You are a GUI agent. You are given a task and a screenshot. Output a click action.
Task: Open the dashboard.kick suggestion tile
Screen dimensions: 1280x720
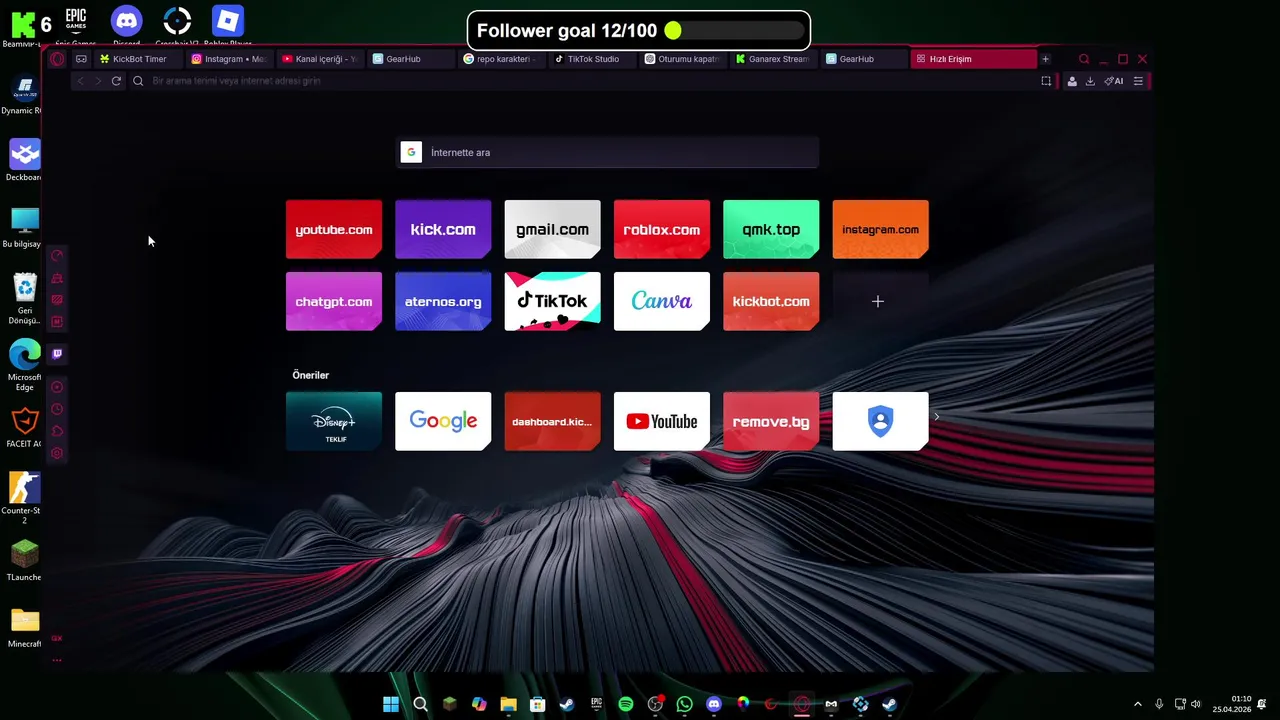pos(552,421)
